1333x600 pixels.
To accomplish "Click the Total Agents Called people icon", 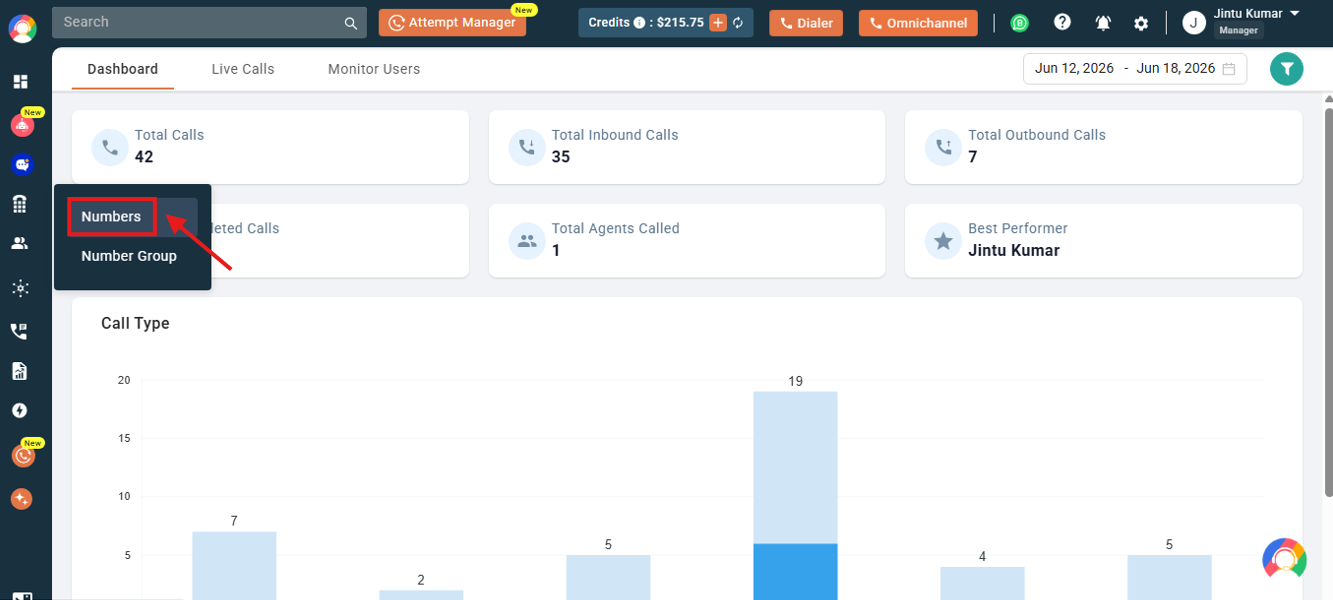I will pyautogui.click(x=526, y=241).
